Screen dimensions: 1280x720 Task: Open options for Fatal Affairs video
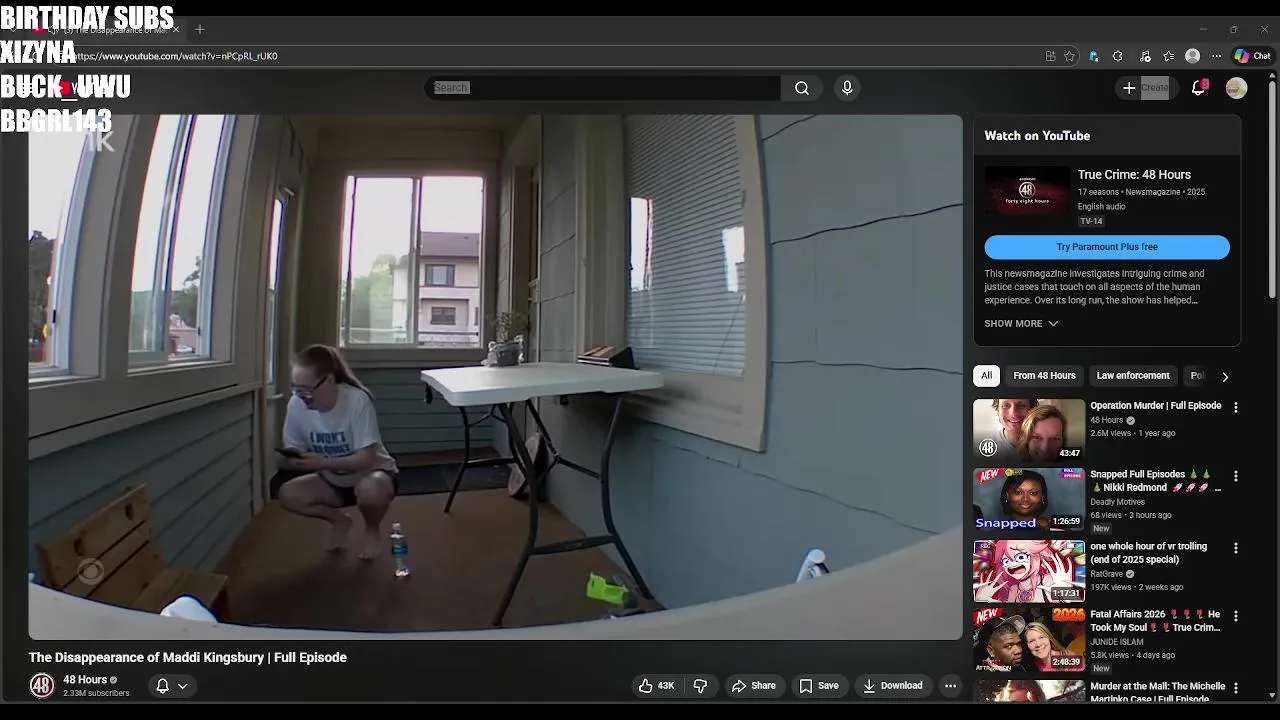tap(1236, 617)
